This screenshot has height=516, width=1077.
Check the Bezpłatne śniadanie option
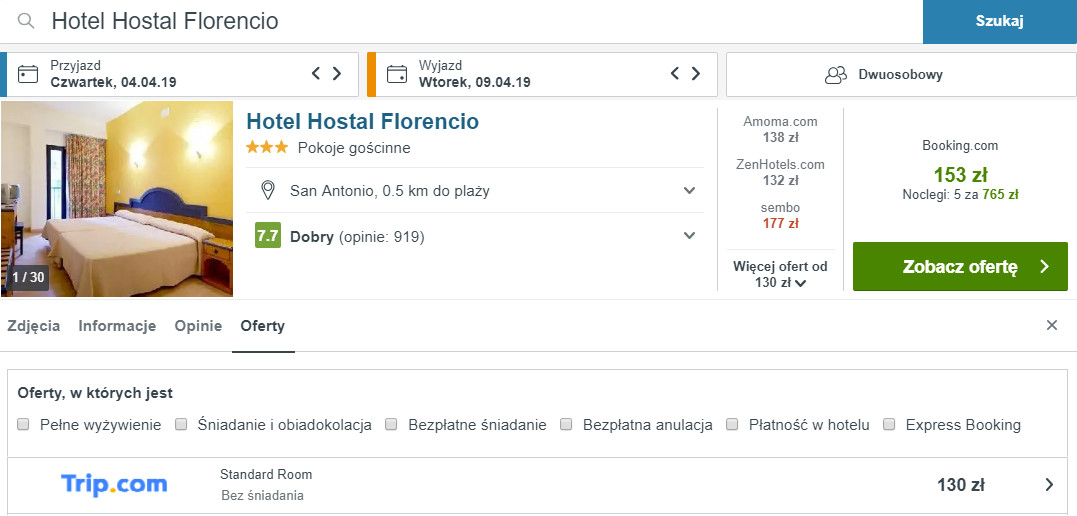pos(391,424)
